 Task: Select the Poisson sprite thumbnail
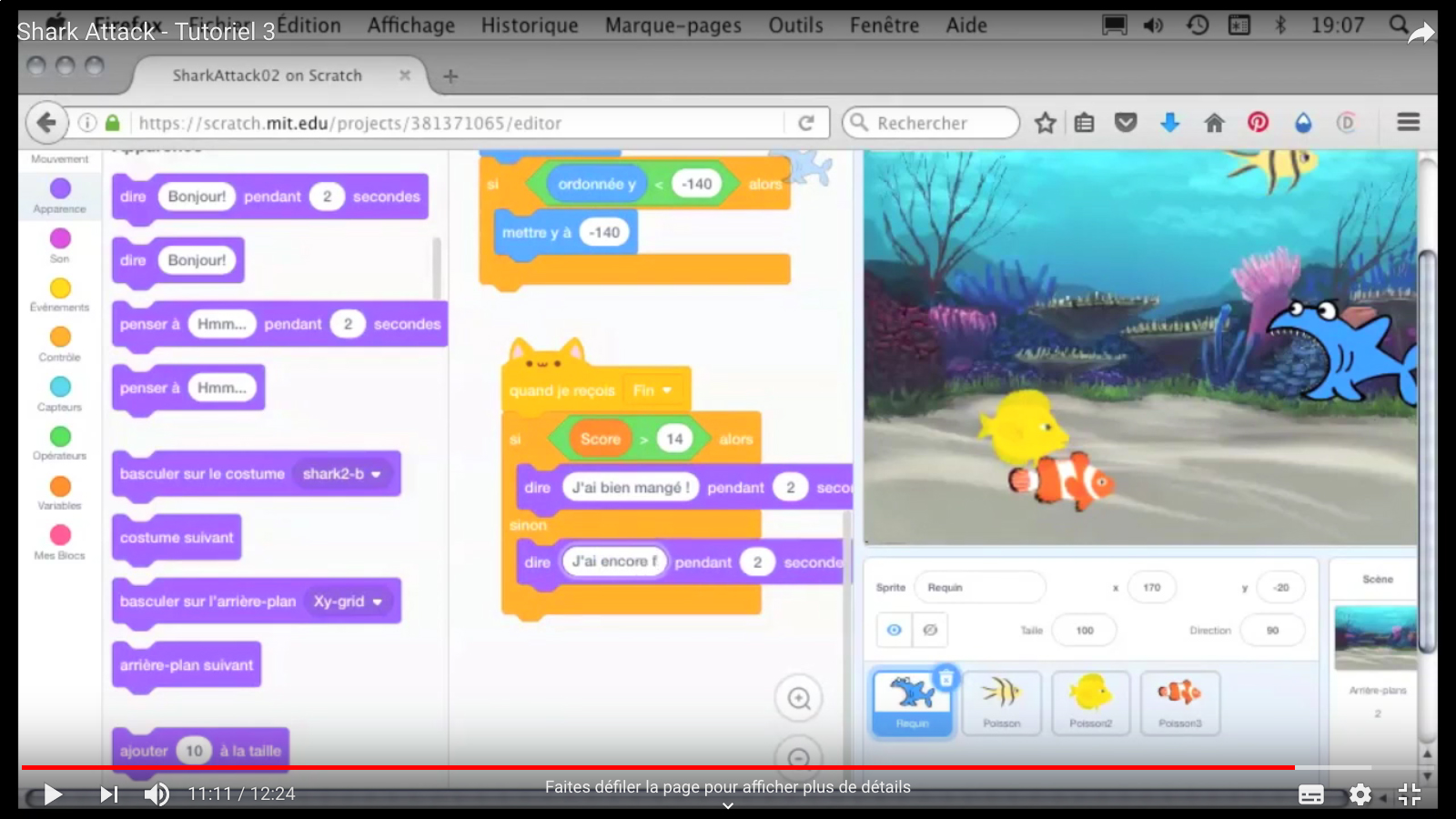click(1001, 703)
